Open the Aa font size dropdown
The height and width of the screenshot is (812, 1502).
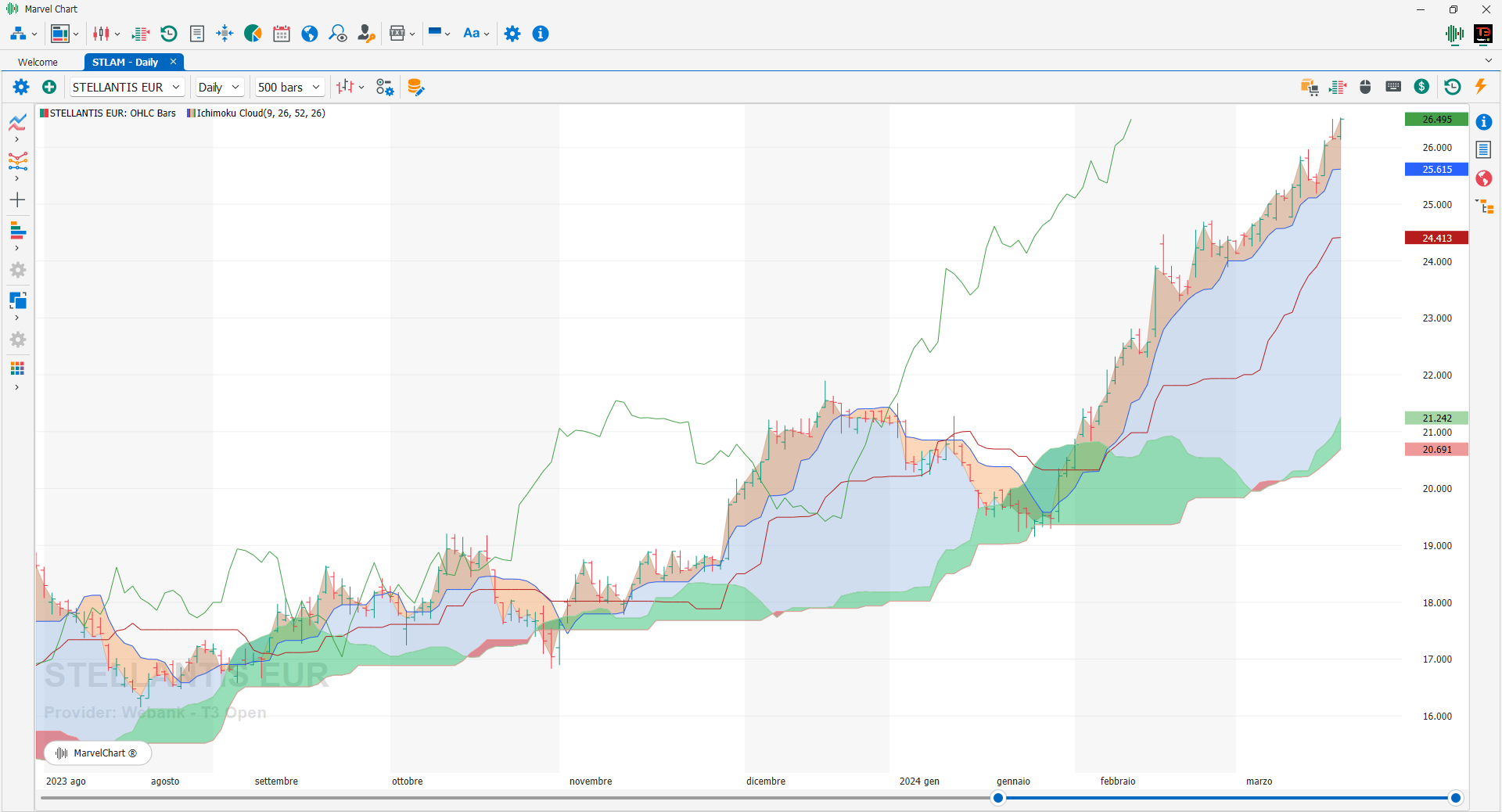(476, 34)
